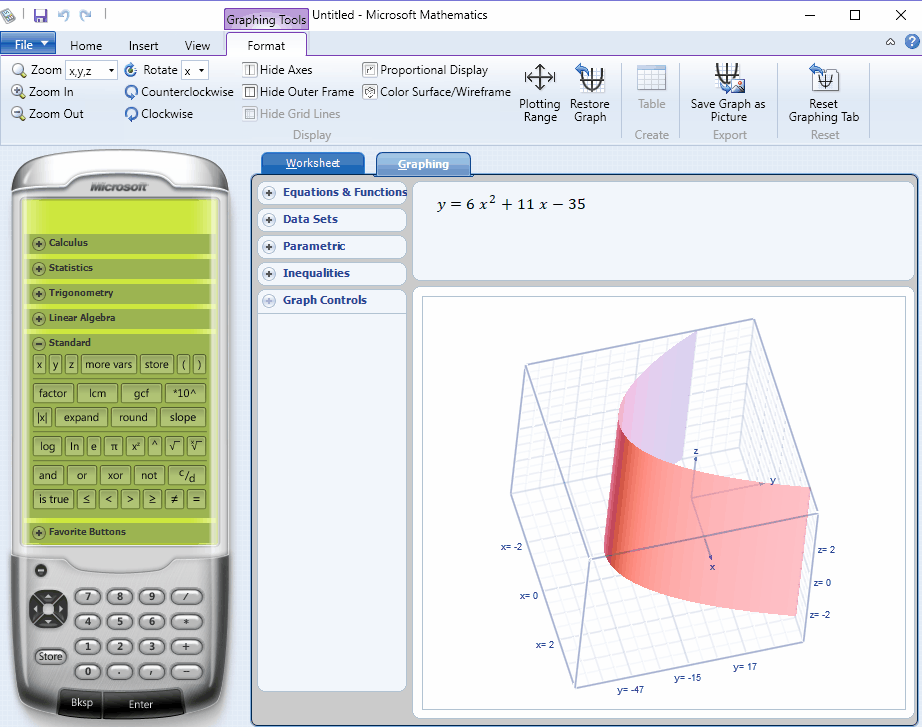This screenshot has height=727, width=922.
Task: Click the slope button
Action: pos(183,417)
